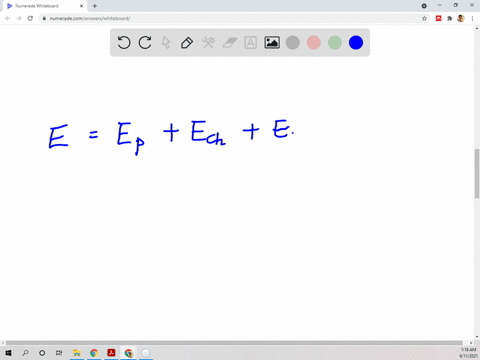Viewport: 480px width, 360px height.
Task: Pick the green color swatch
Action: (335, 43)
